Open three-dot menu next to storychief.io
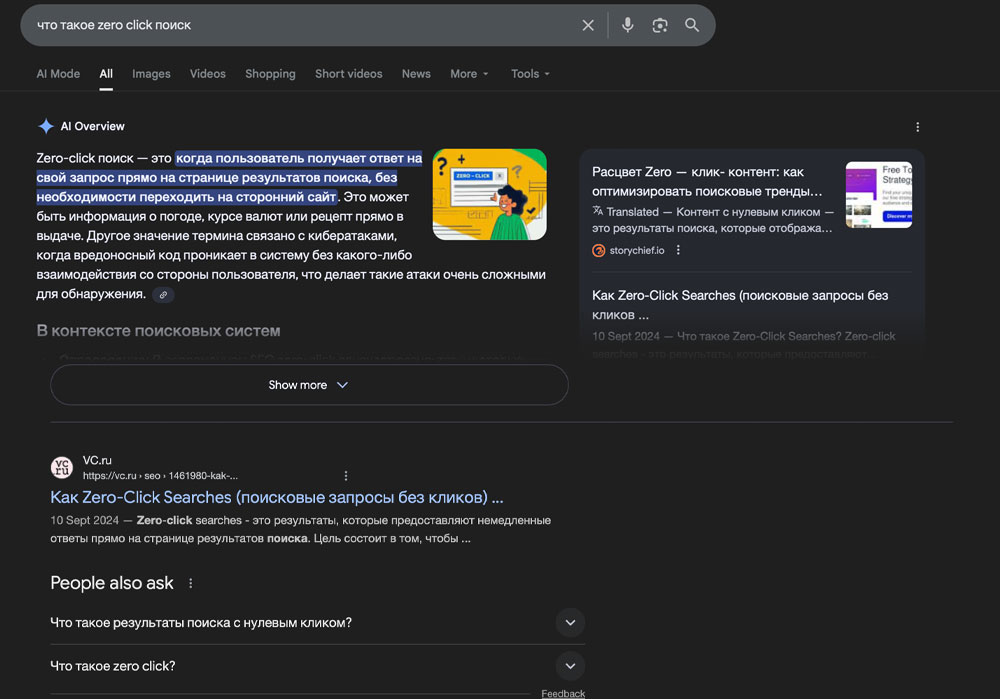Image resolution: width=1000 pixels, height=699 pixels. (x=678, y=250)
